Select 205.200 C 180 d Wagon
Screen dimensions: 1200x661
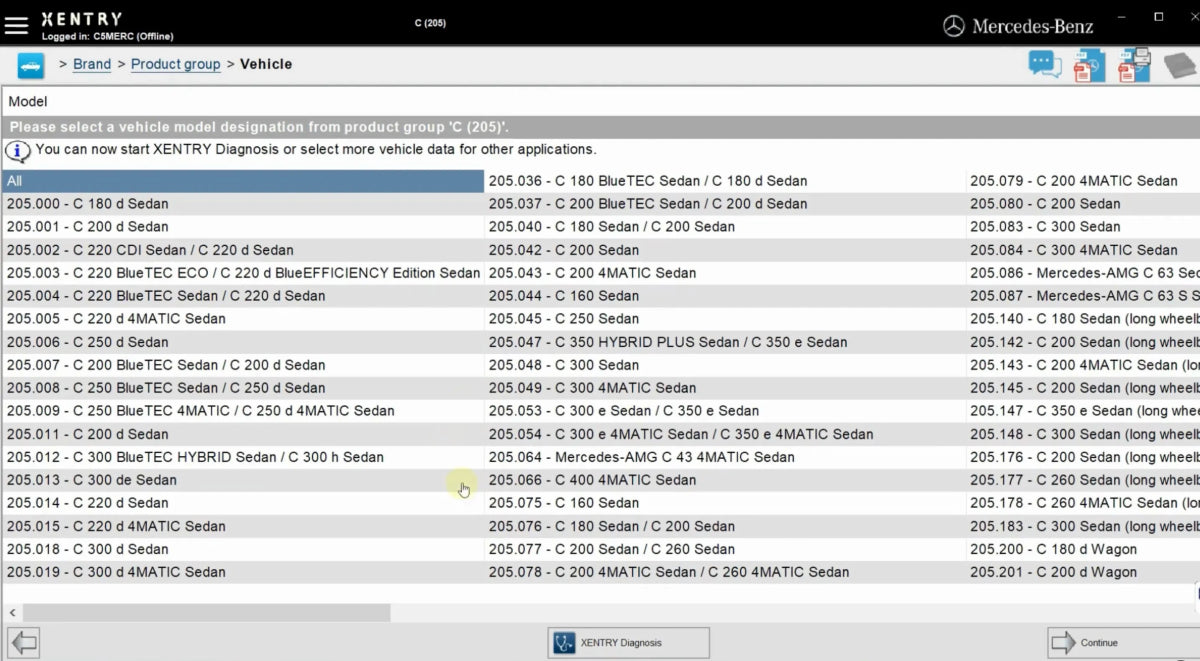tap(1054, 549)
